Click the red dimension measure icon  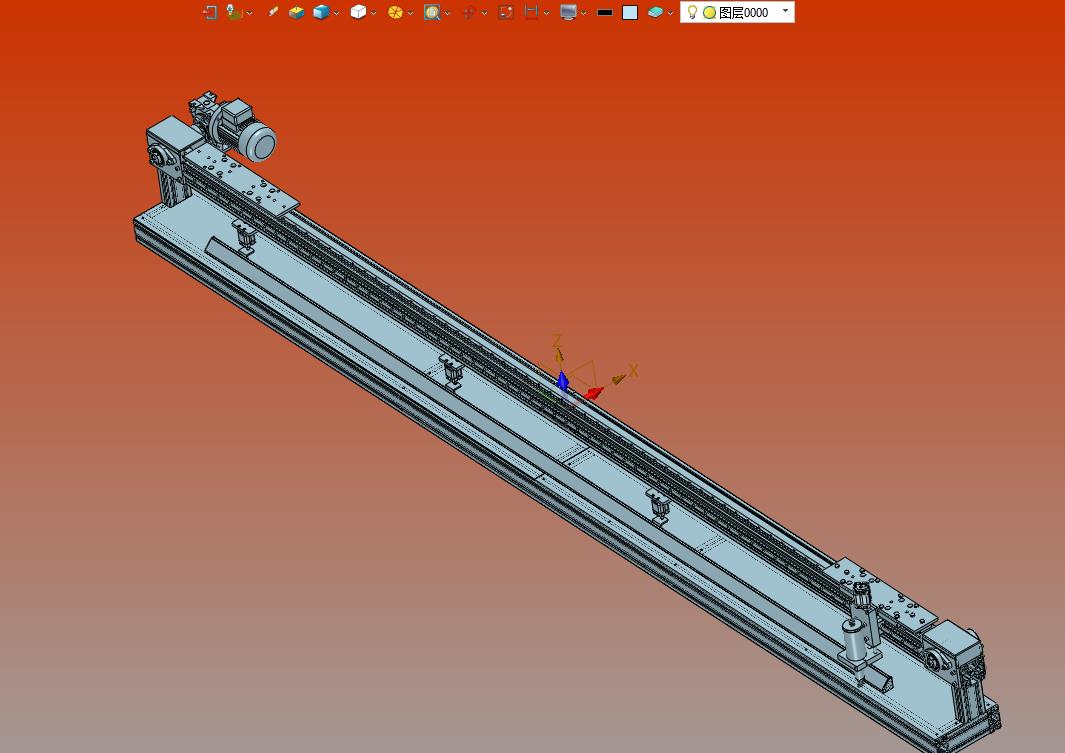(531, 12)
